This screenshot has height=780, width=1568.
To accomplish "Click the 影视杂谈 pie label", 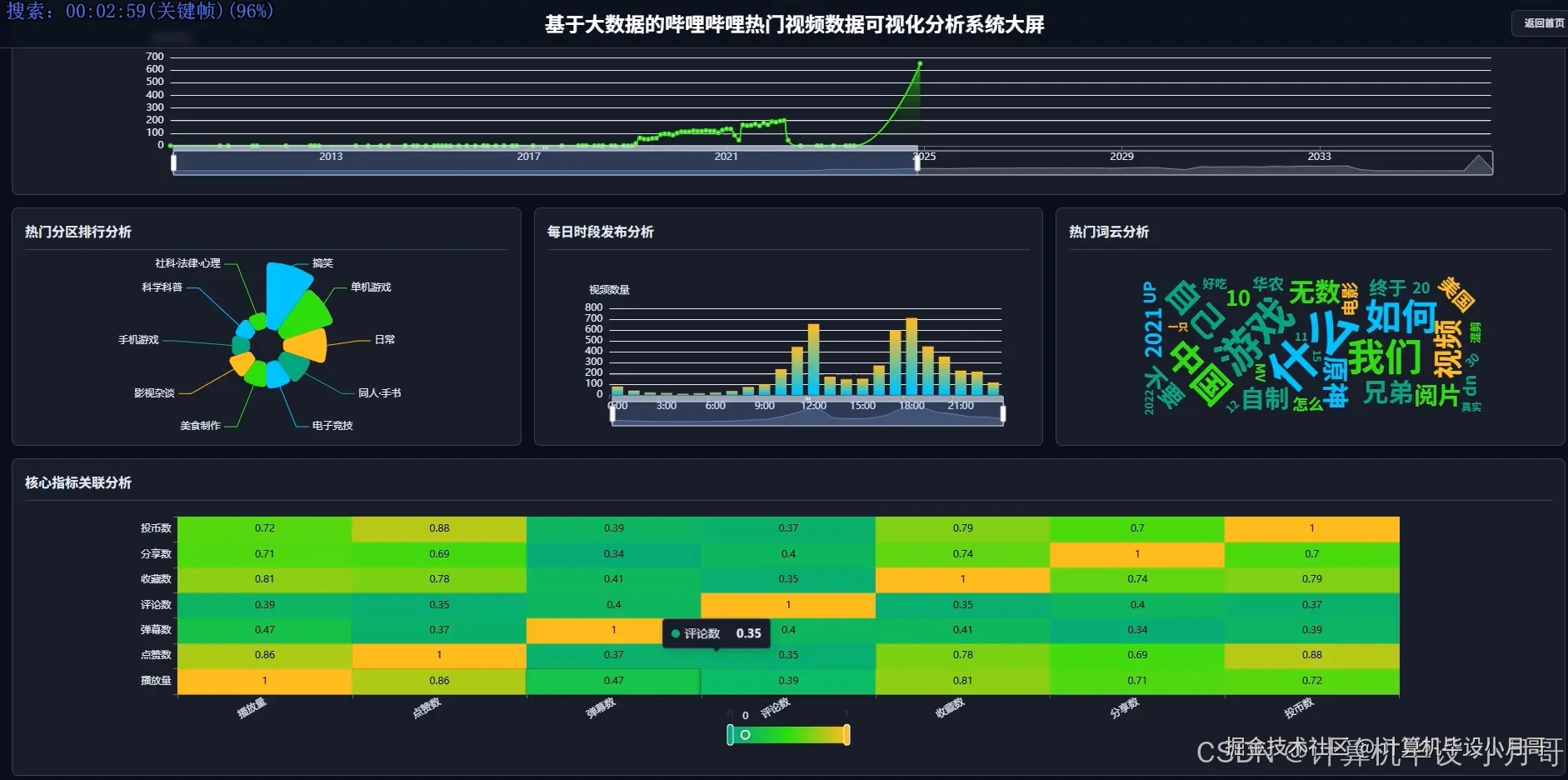I will click(154, 392).
